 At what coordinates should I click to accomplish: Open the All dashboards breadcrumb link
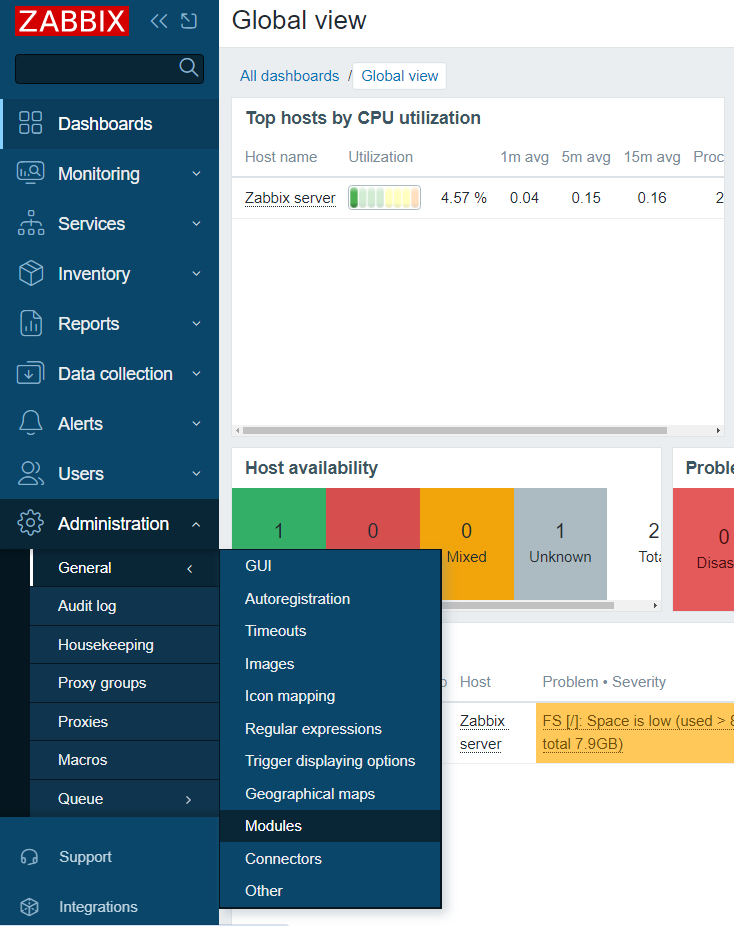pos(289,76)
